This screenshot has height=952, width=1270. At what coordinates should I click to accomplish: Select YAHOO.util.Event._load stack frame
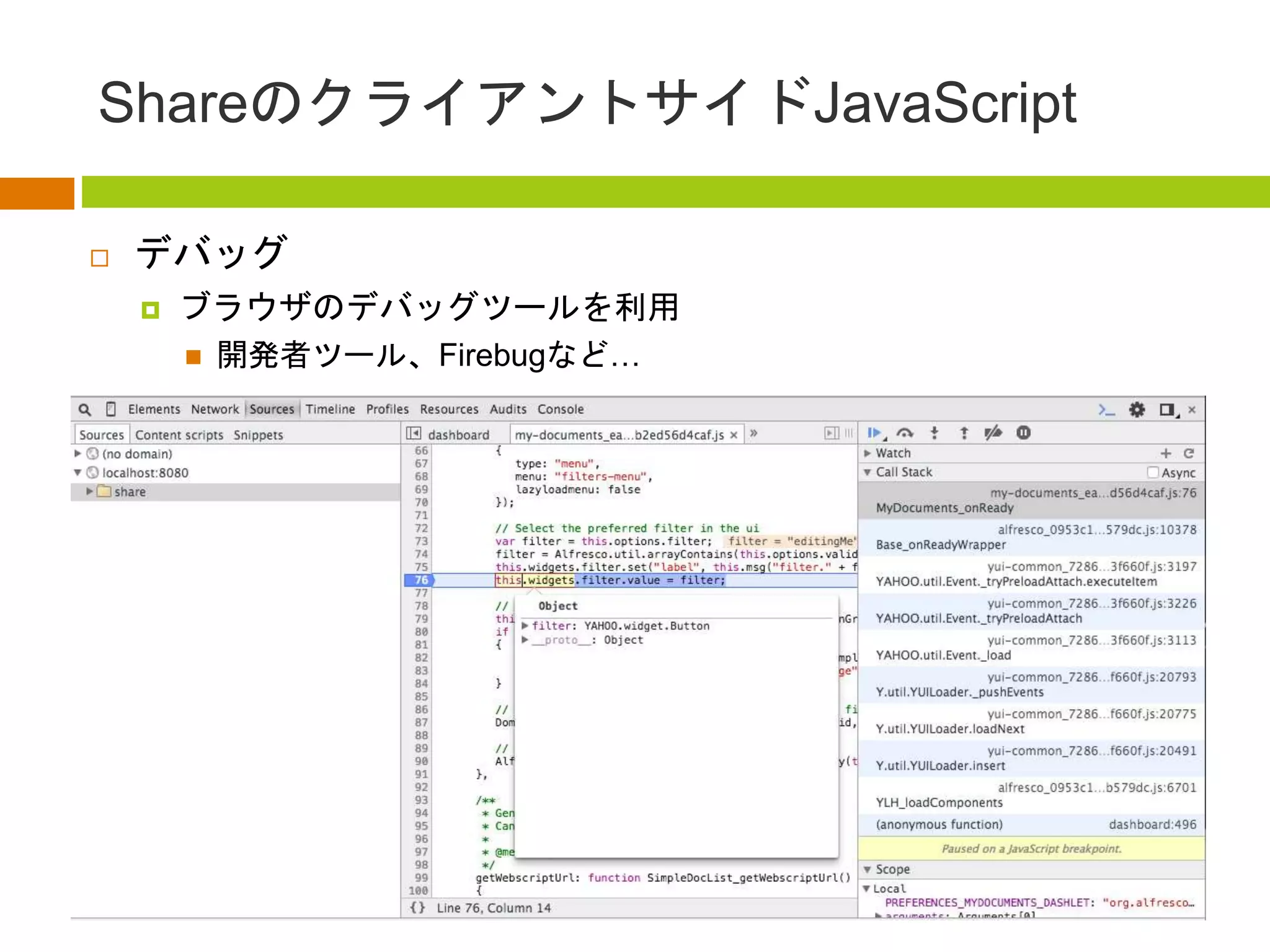pyautogui.click(x=1031, y=648)
